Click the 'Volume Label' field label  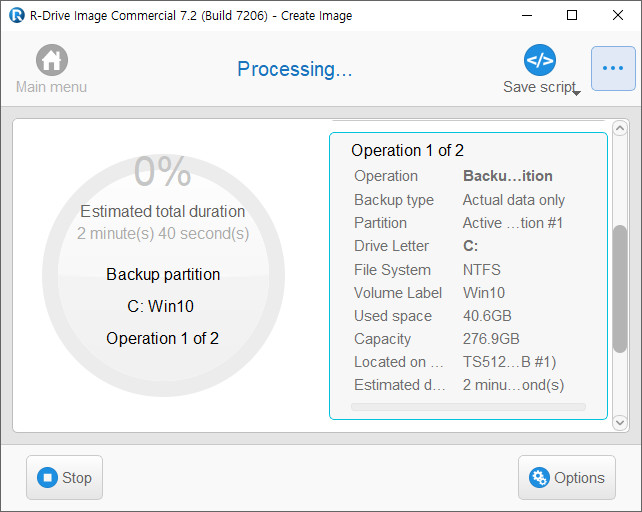(398, 292)
